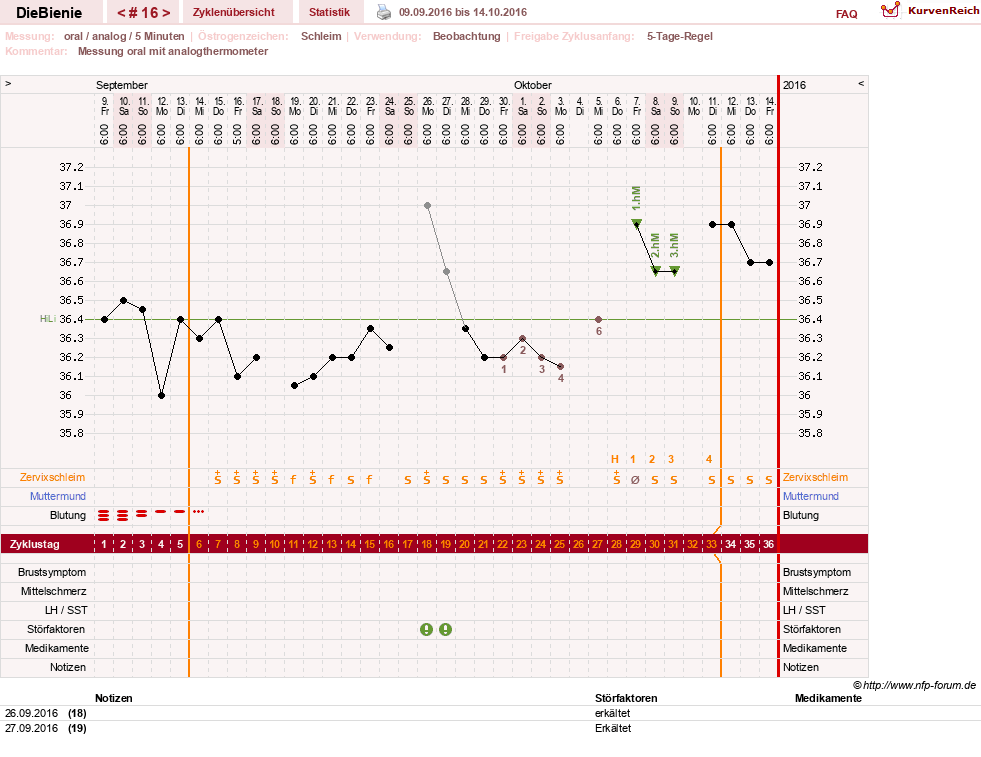Click the Mittelschmerz row label on the left
981x757 pixels.
click(53, 591)
